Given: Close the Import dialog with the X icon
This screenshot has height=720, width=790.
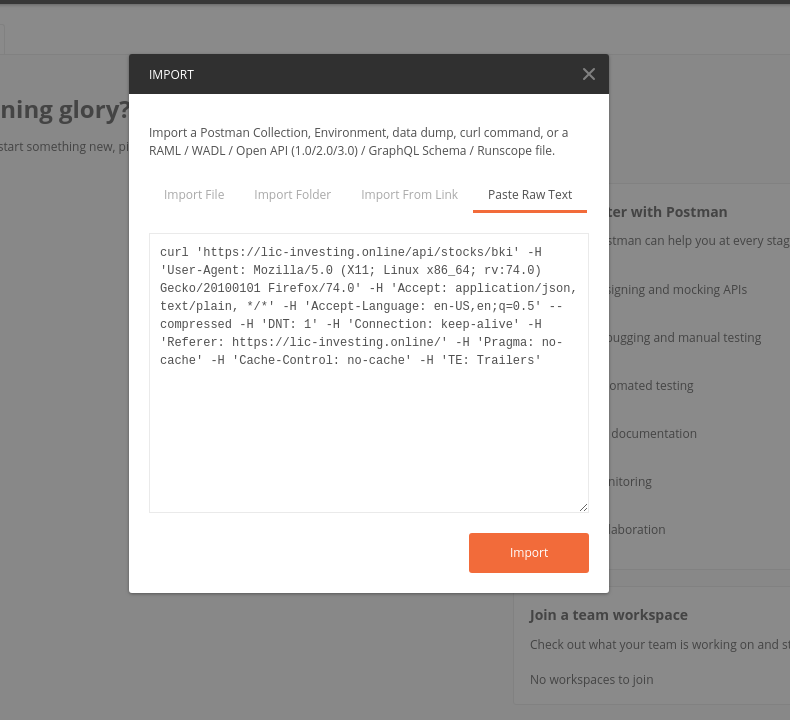Looking at the screenshot, I should click(588, 74).
